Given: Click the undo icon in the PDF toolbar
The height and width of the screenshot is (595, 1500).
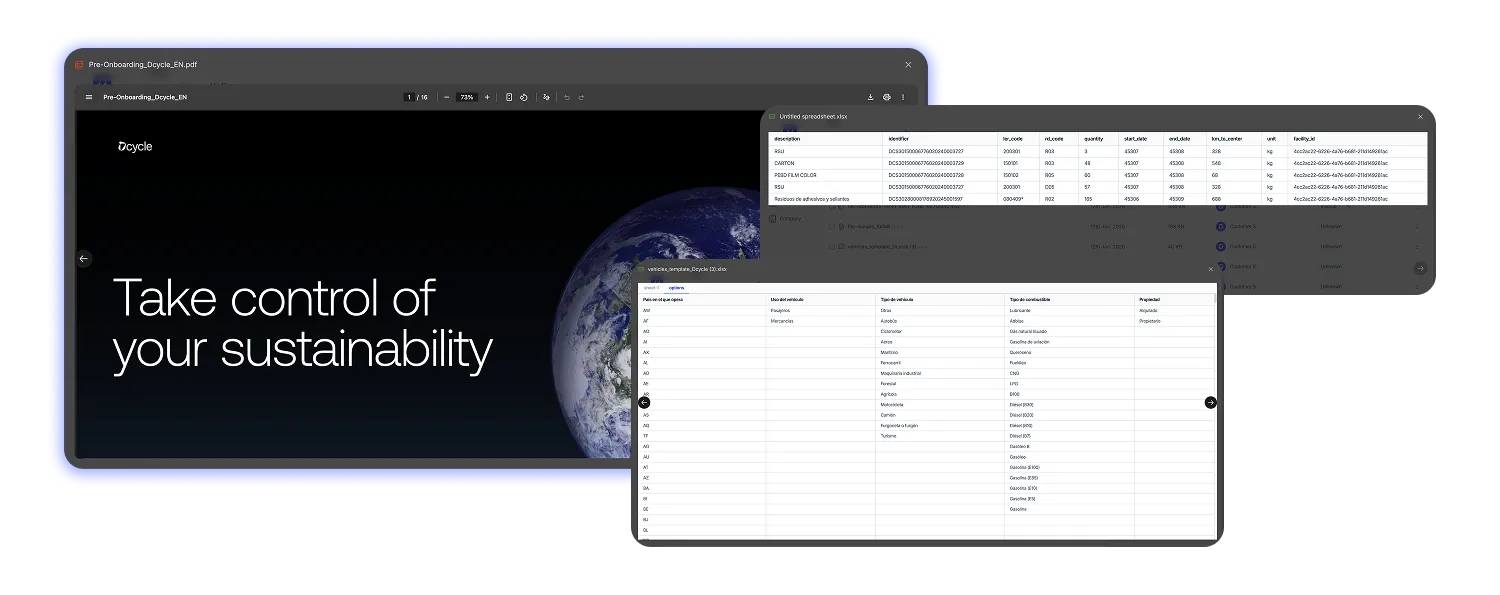Looking at the screenshot, I should (567, 97).
